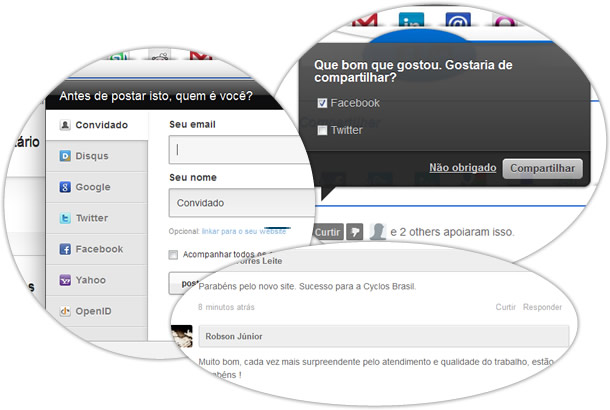Choose Yahoo as login provider
610x410 pixels.
[x=96, y=280]
